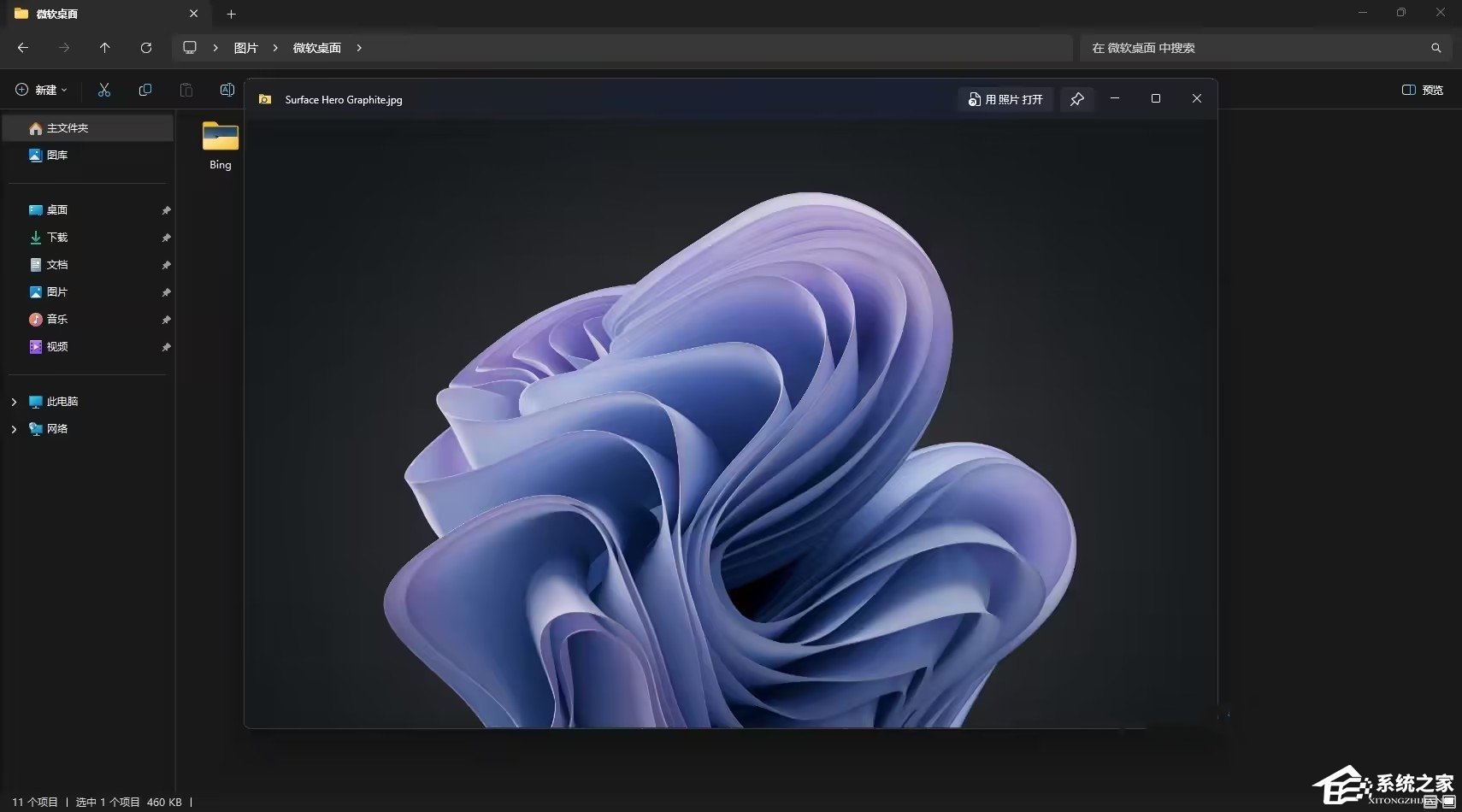Image resolution: width=1462 pixels, height=812 pixels.
Task: Click the 11 个项目 status text
Action: coord(35,803)
